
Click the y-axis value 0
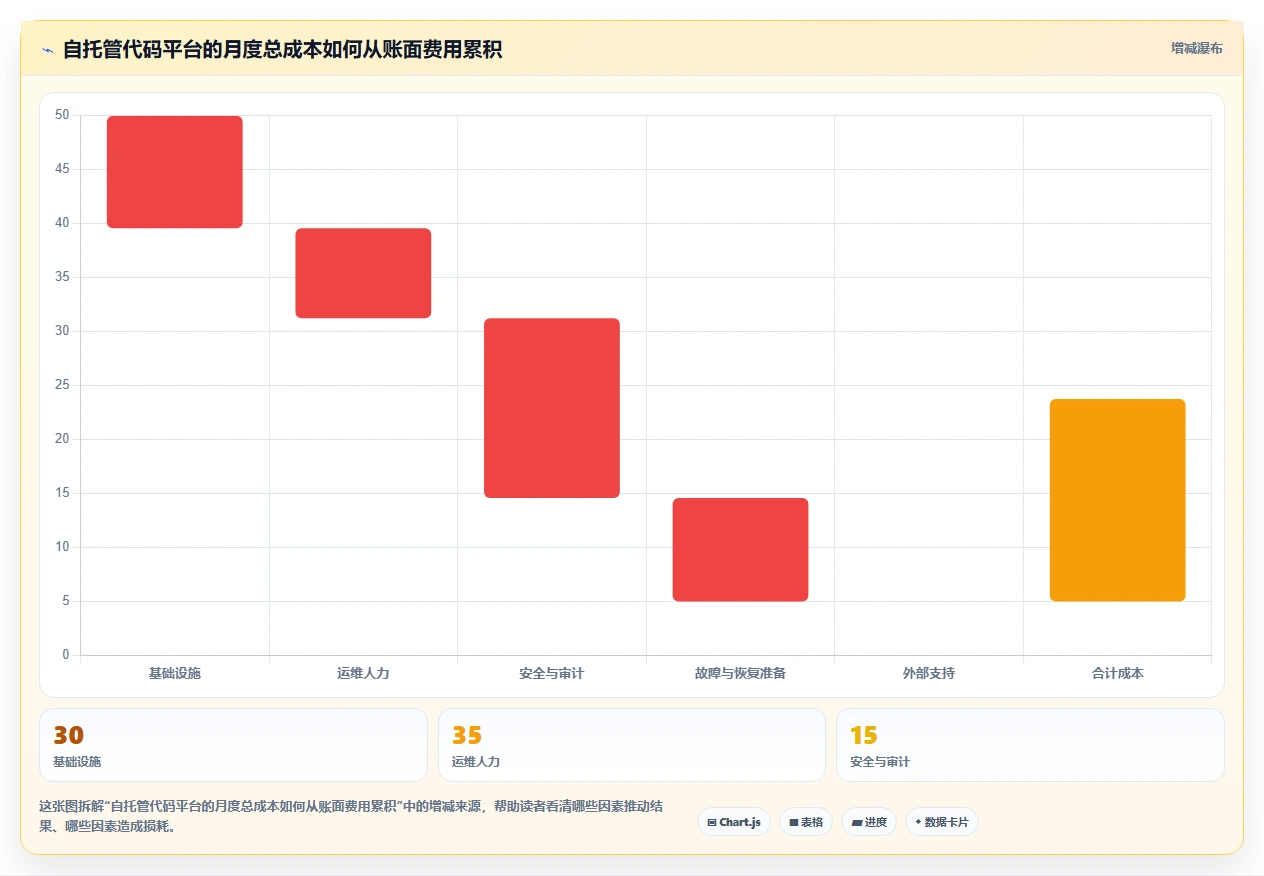coord(66,655)
